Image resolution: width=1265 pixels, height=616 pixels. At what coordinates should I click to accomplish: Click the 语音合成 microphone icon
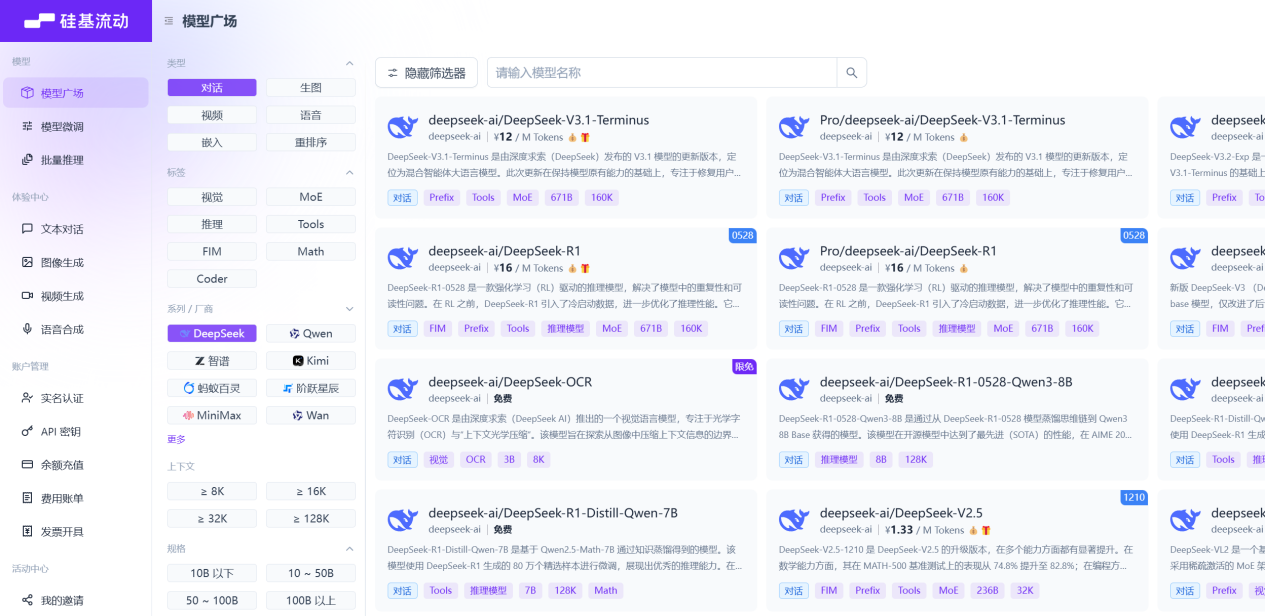28,329
